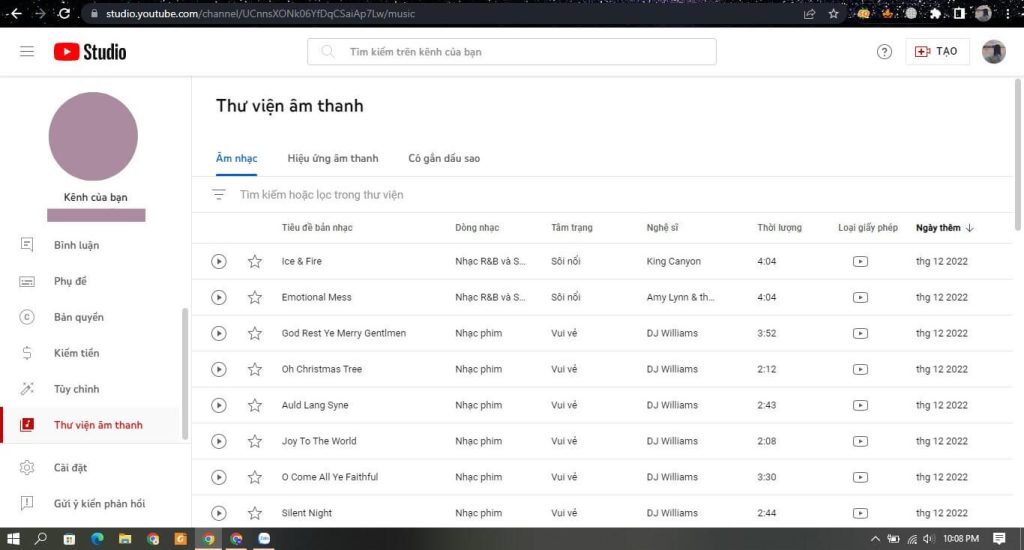Star God Rest Ye Merry Gentlmen
Image resolution: width=1024 pixels, height=550 pixels.
click(x=255, y=333)
